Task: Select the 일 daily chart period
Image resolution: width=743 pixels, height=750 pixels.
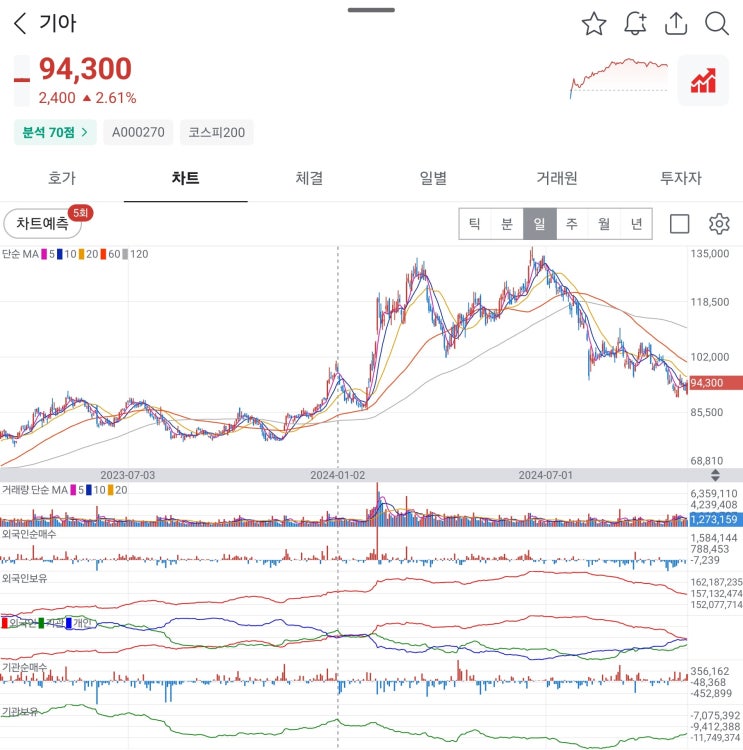Action: click(x=540, y=223)
